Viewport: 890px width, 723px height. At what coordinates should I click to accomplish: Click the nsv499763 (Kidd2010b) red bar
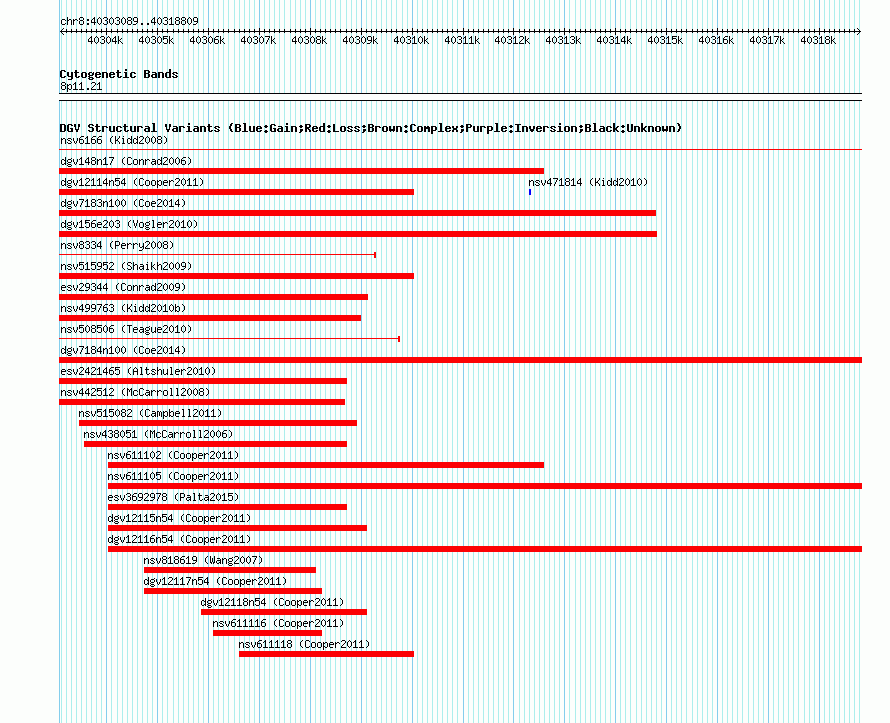pos(210,318)
